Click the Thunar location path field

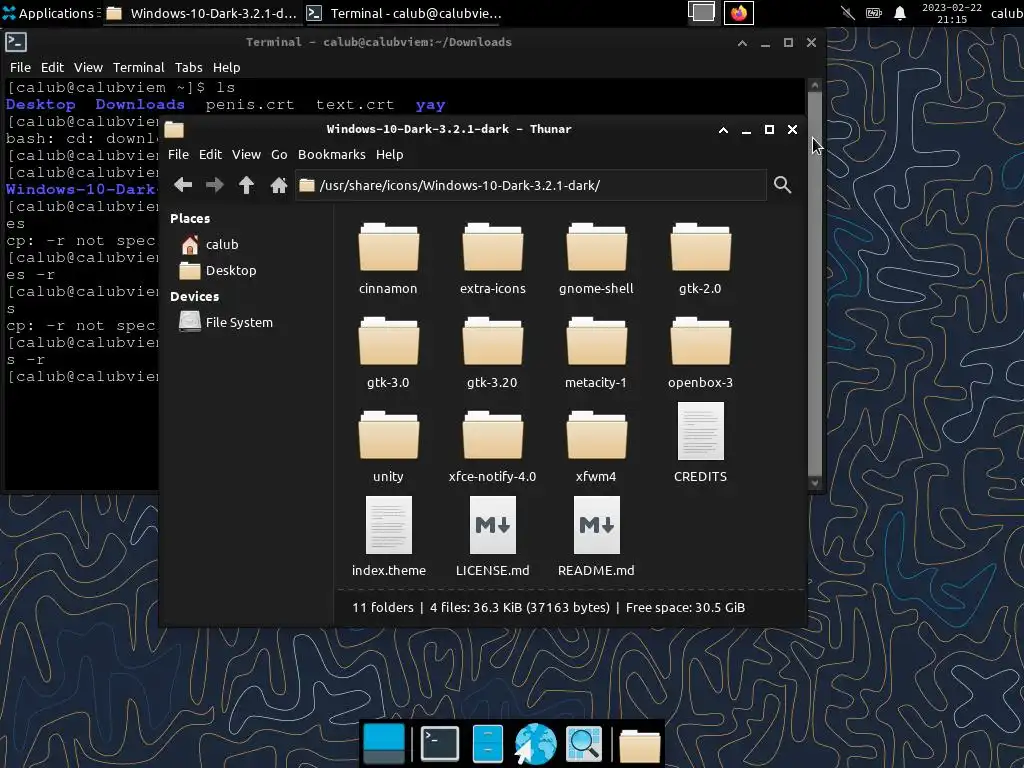pyautogui.click(x=531, y=185)
